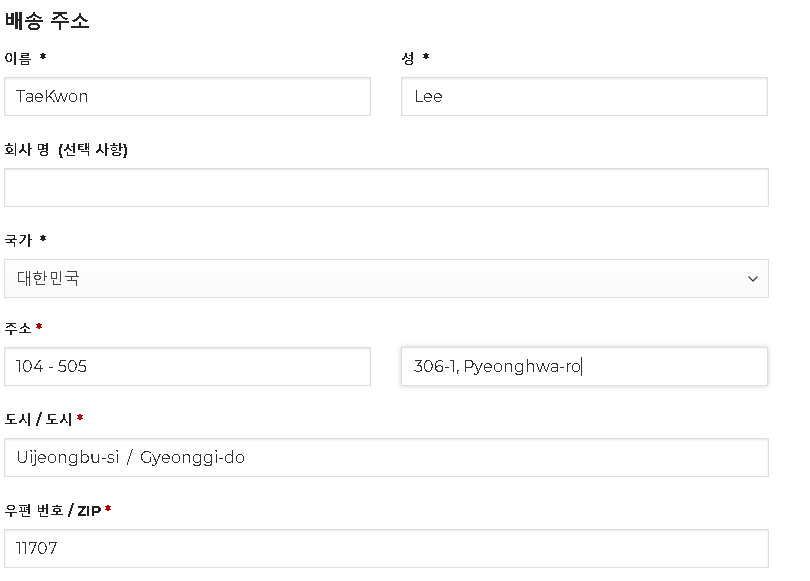Select the address field containing 104 - 505
This screenshot has width=810, height=581.
[x=188, y=366]
